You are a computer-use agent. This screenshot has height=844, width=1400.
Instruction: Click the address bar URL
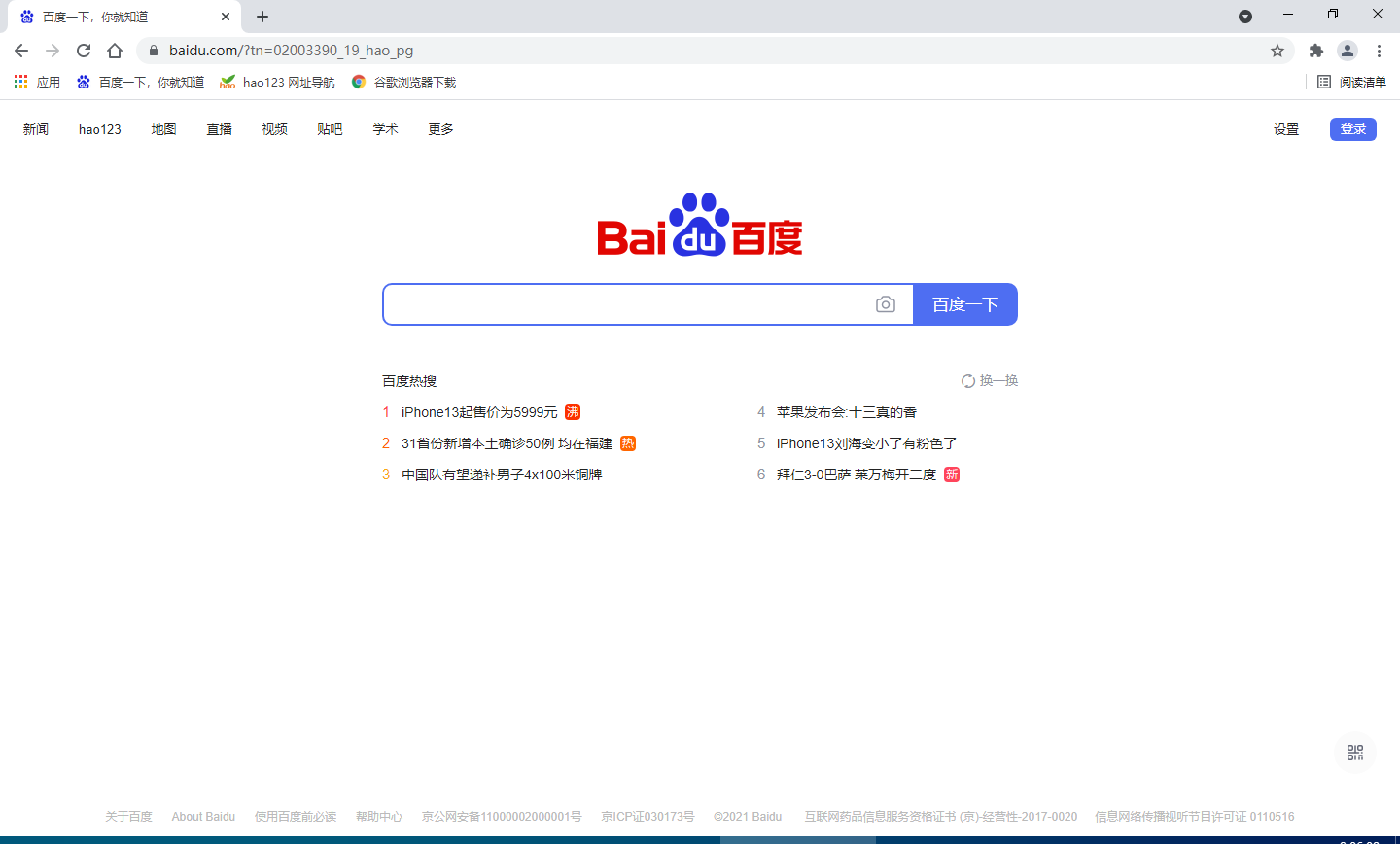coord(292,51)
